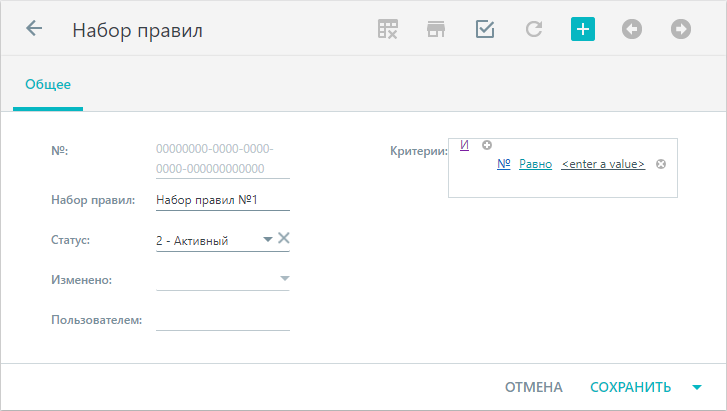
Task: Add a criteria condition with plus icon
Action: (487, 145)
